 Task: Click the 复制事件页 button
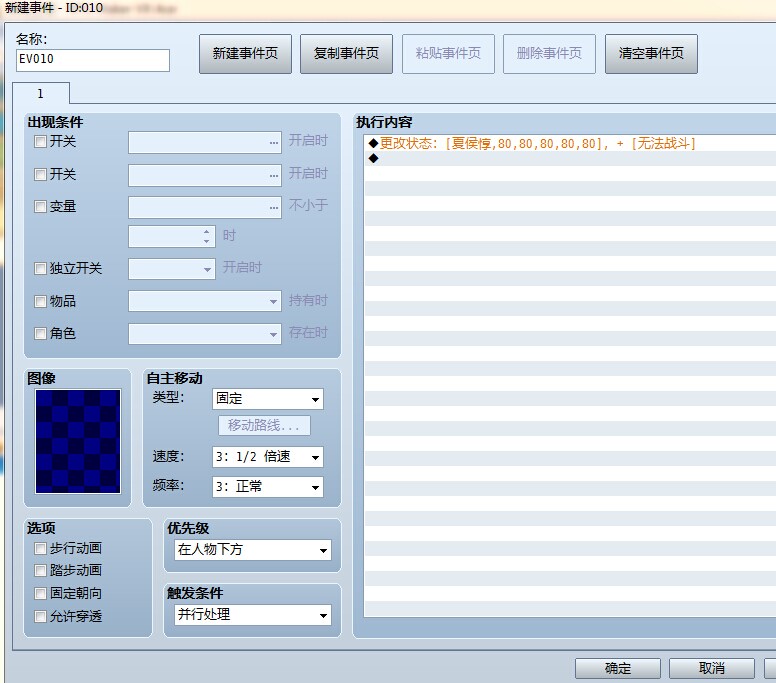click(346, 53)
